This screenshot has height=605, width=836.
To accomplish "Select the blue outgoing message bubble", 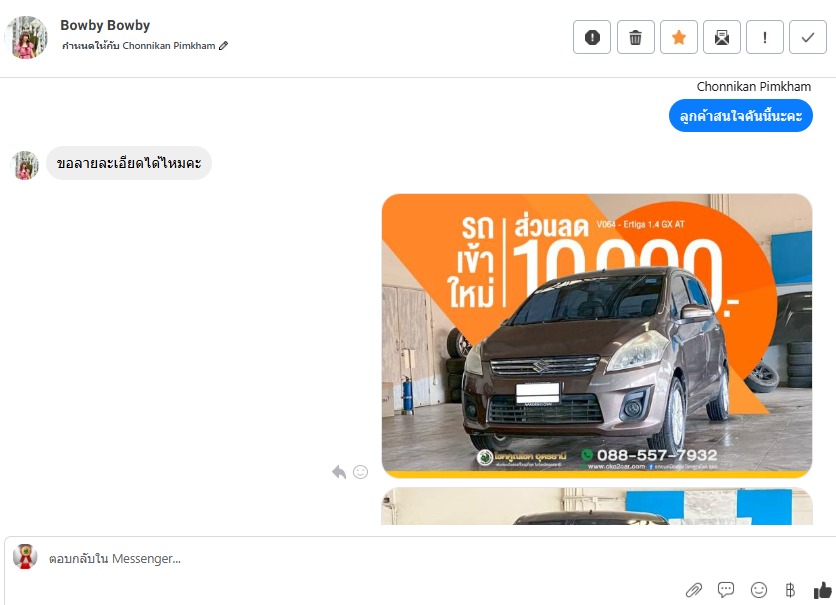I will [741, 116].
